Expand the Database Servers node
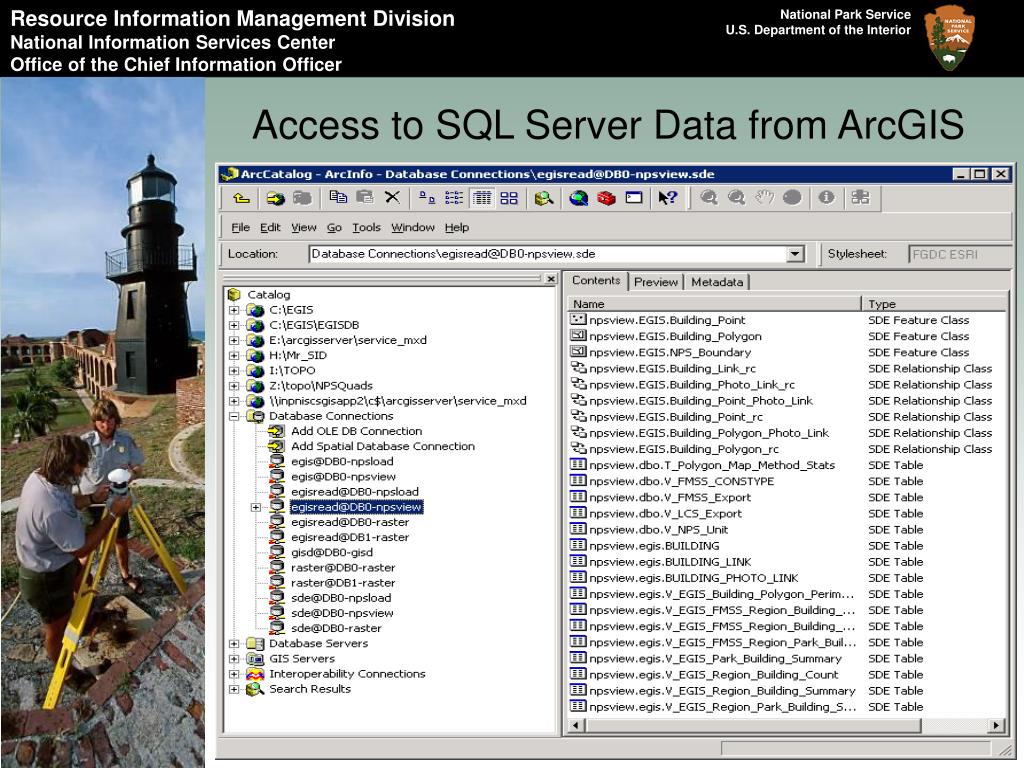Image resolution: width=1024 pixels, height=768 pixels. [234, 644]
